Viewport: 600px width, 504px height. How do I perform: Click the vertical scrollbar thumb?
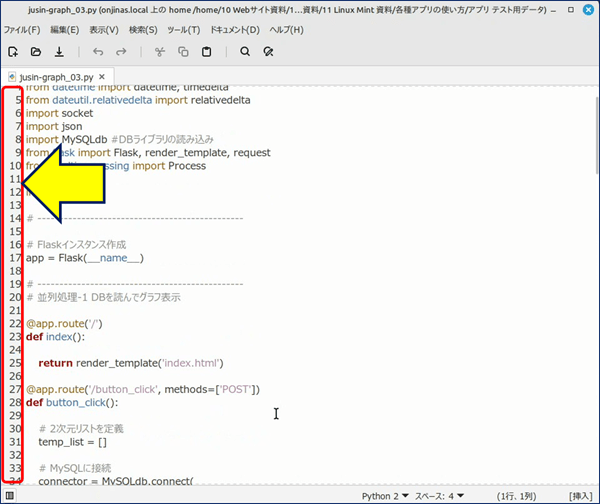597,136
